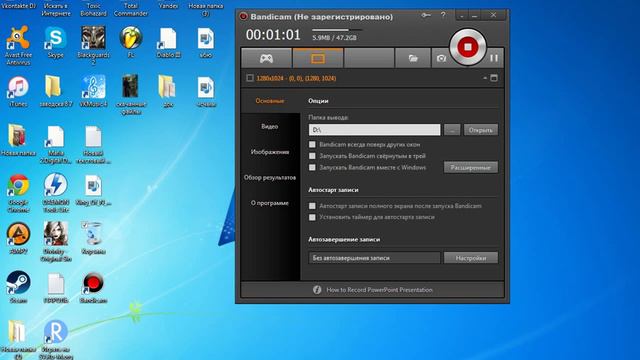Launch Google Chrome desktop shortcut
This screenshot has width=640, height=360.
[18, 193]
